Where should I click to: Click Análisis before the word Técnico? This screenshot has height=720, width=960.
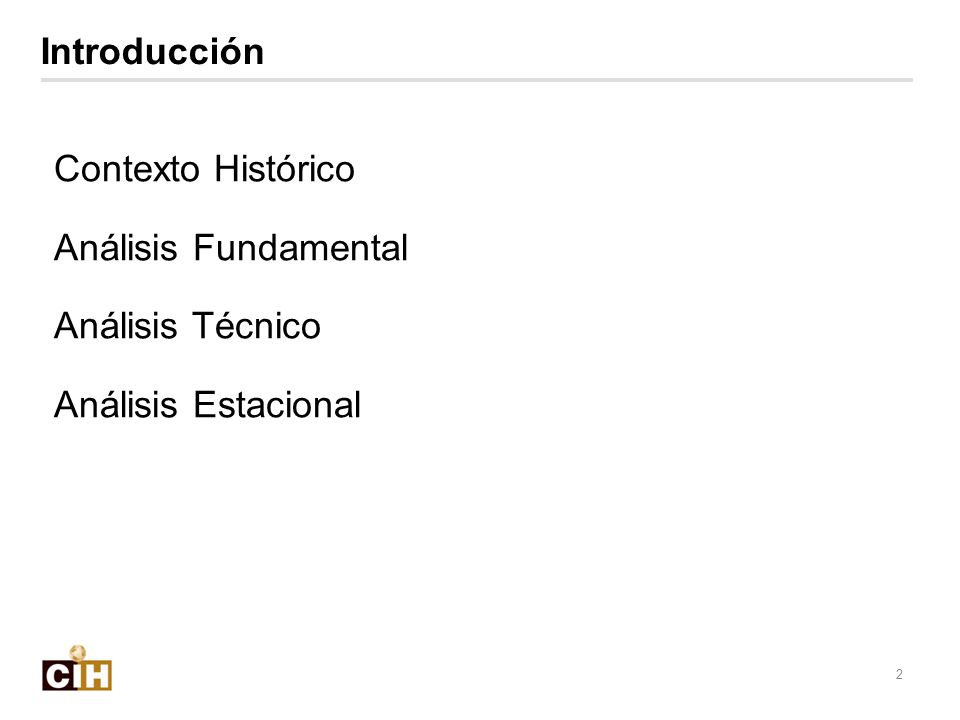115,324
